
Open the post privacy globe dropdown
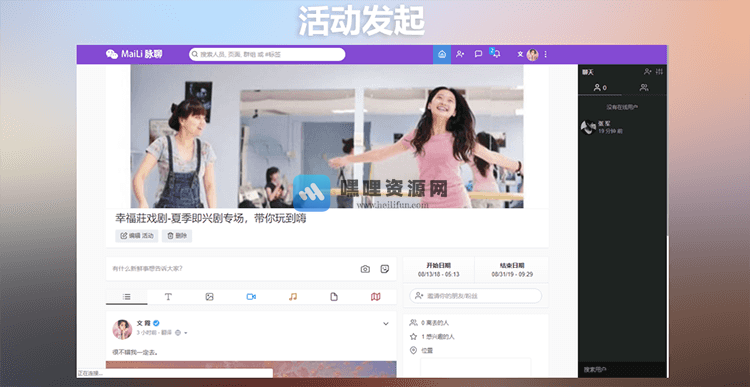[181, 332]
